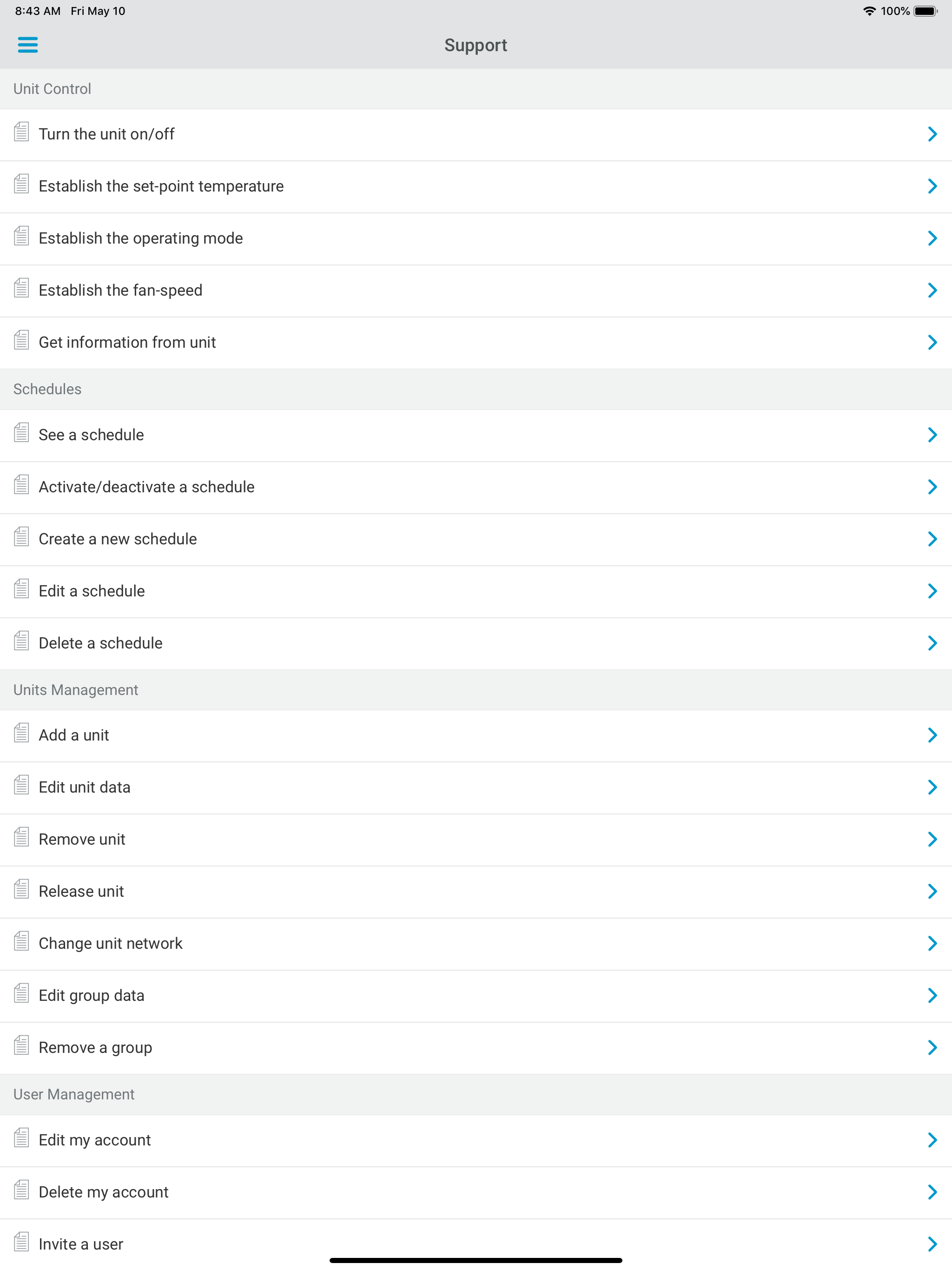The width and height of the screenshot is (952, 1270).
Task: Tap the document icon beside Turn the unit on/off
Action: tap(21, 132)
